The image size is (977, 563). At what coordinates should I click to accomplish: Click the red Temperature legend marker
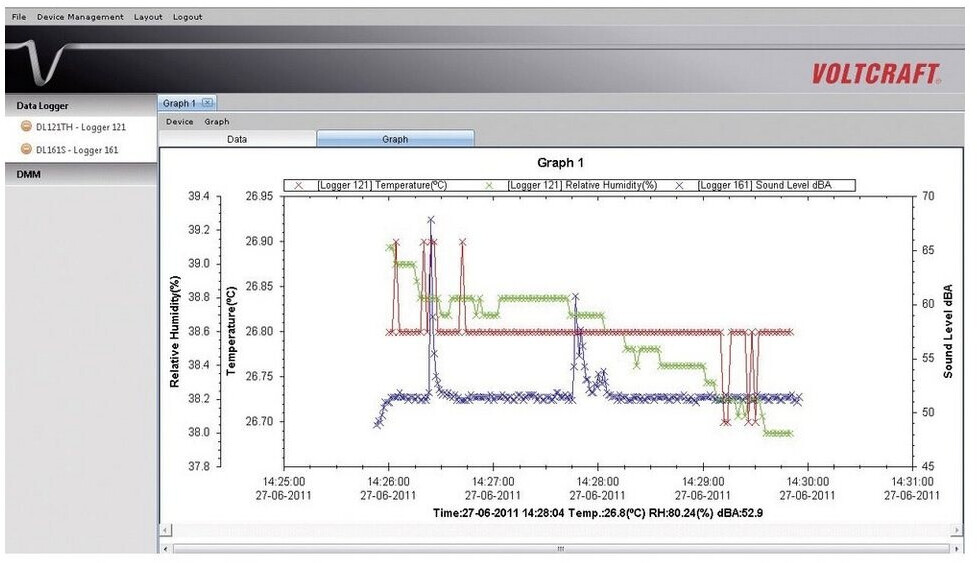[x=299, y=185]
